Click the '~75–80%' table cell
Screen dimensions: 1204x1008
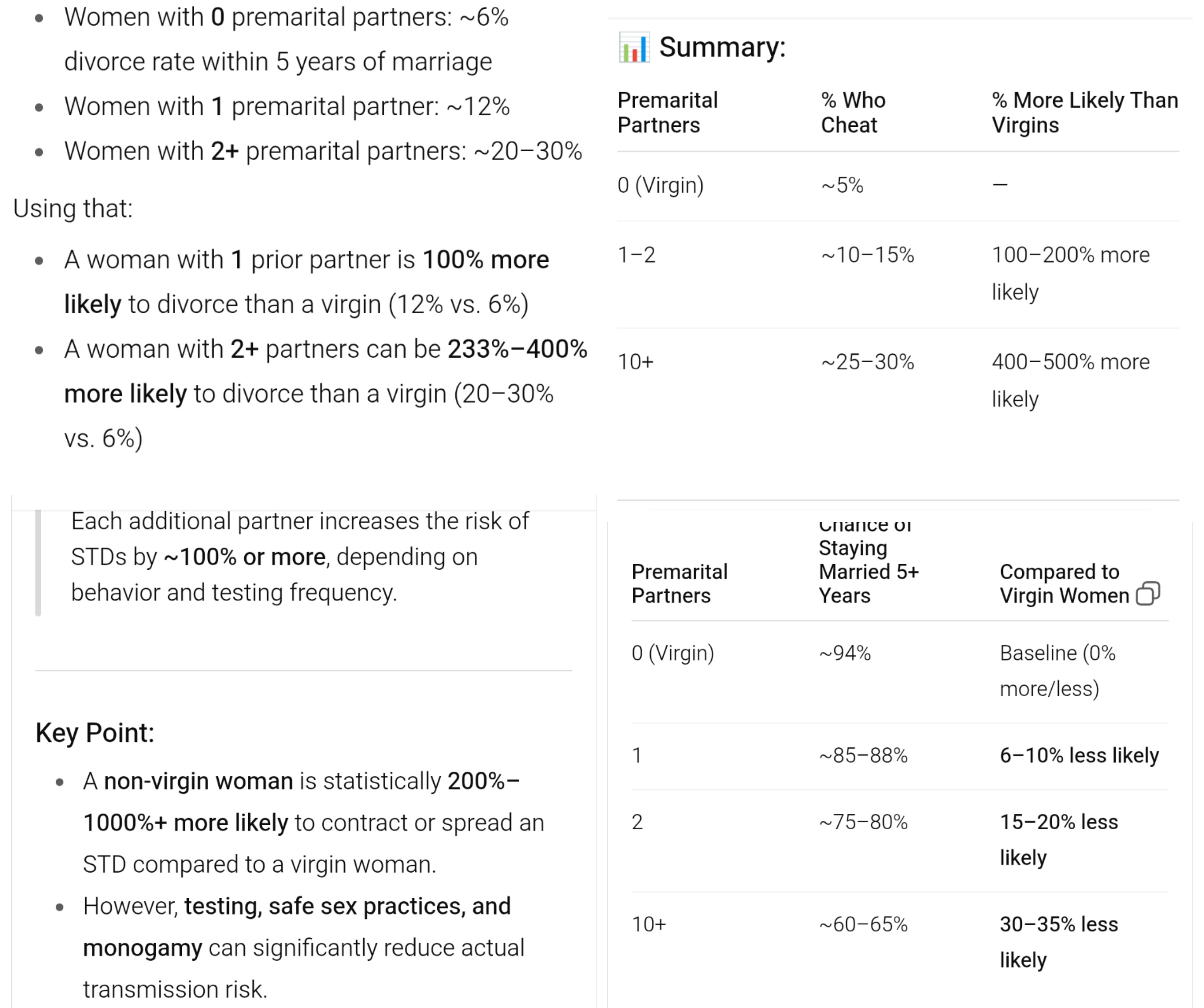[x=863, y=822]
